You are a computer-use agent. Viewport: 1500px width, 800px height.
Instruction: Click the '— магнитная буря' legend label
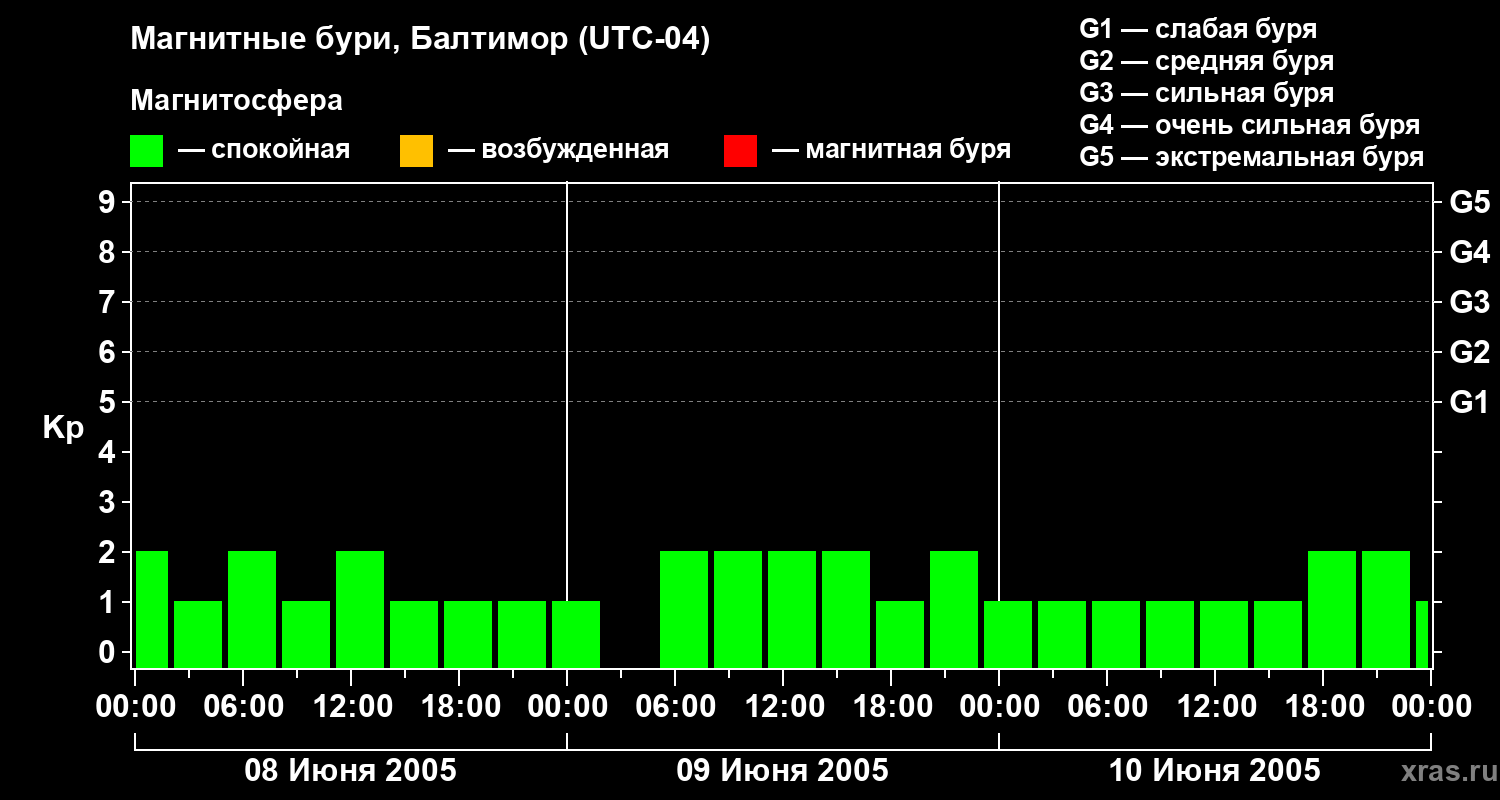(892, 150)
